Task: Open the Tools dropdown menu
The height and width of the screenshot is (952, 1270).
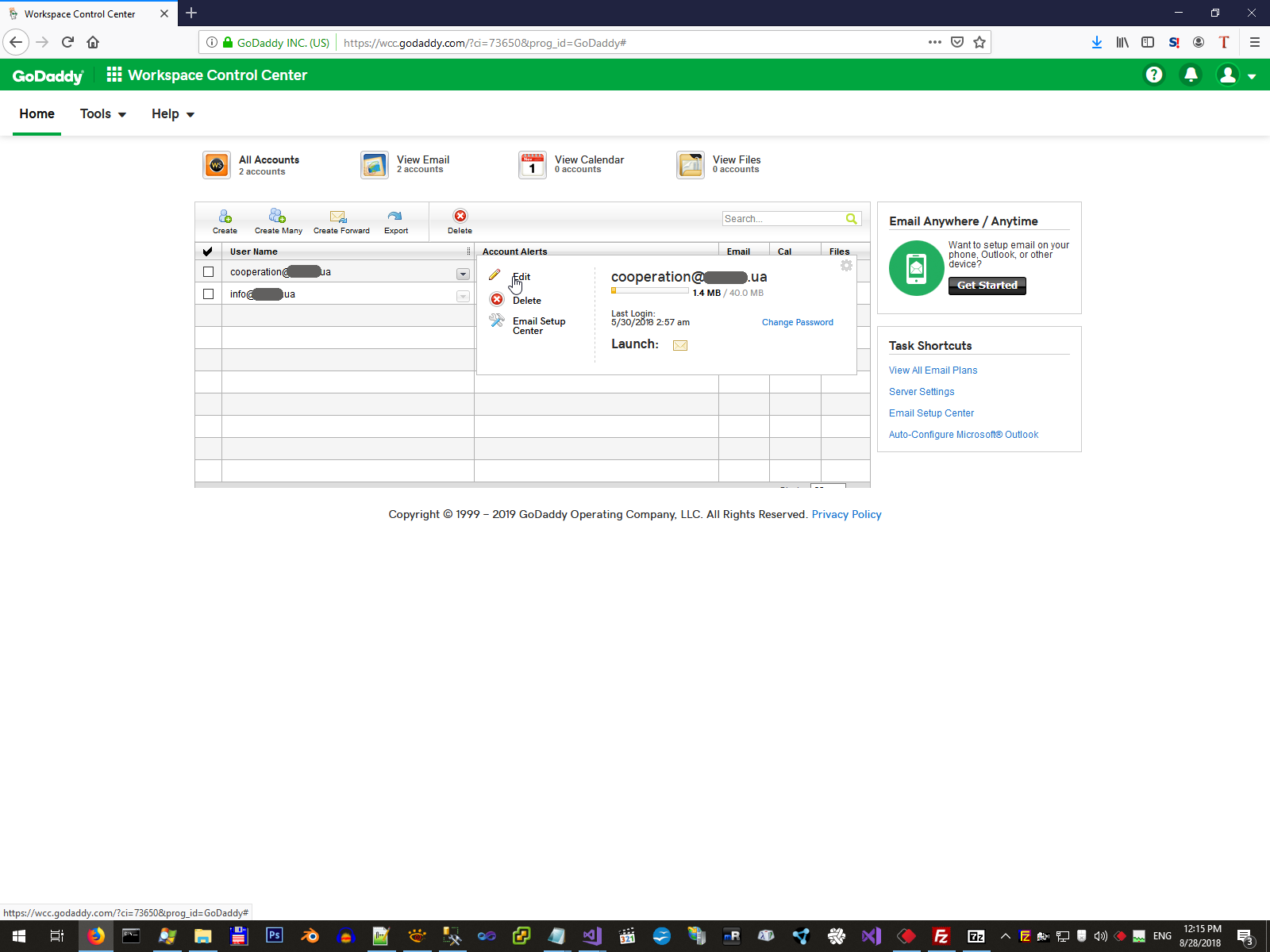Action: tap(103, 113)
